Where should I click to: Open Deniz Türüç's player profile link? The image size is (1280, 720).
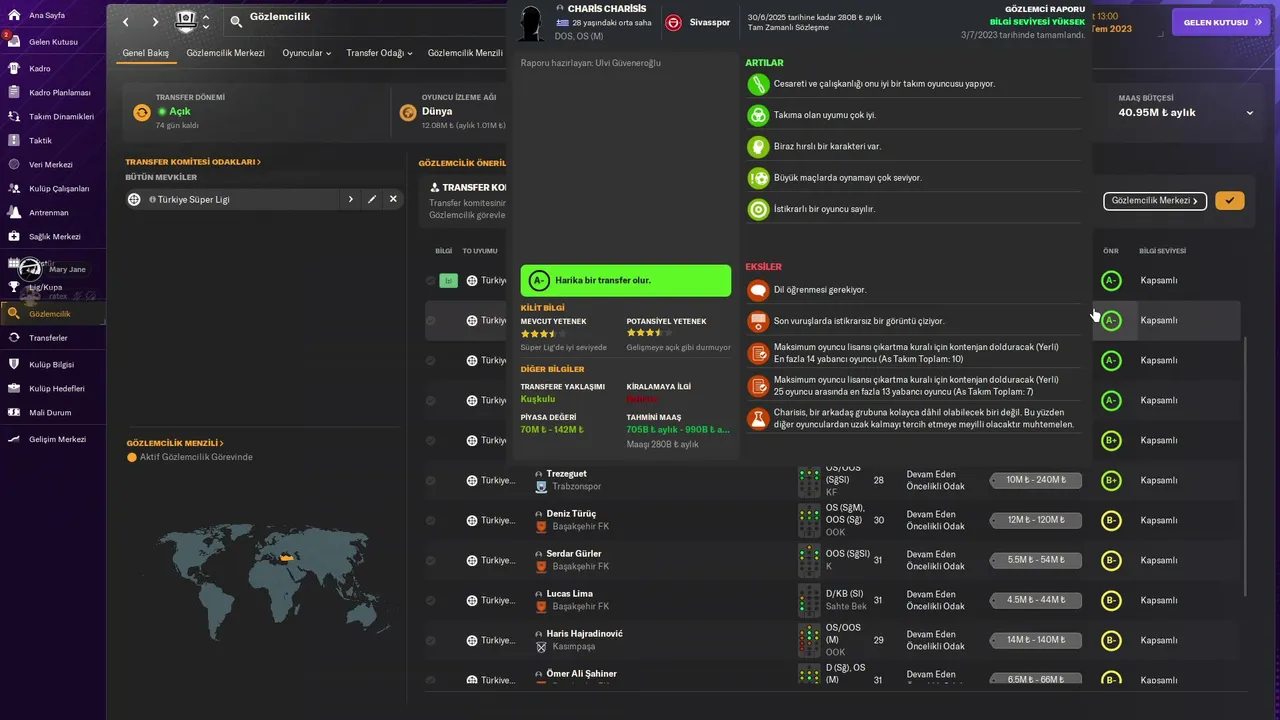pyautogui.click(x=571, y=514)
